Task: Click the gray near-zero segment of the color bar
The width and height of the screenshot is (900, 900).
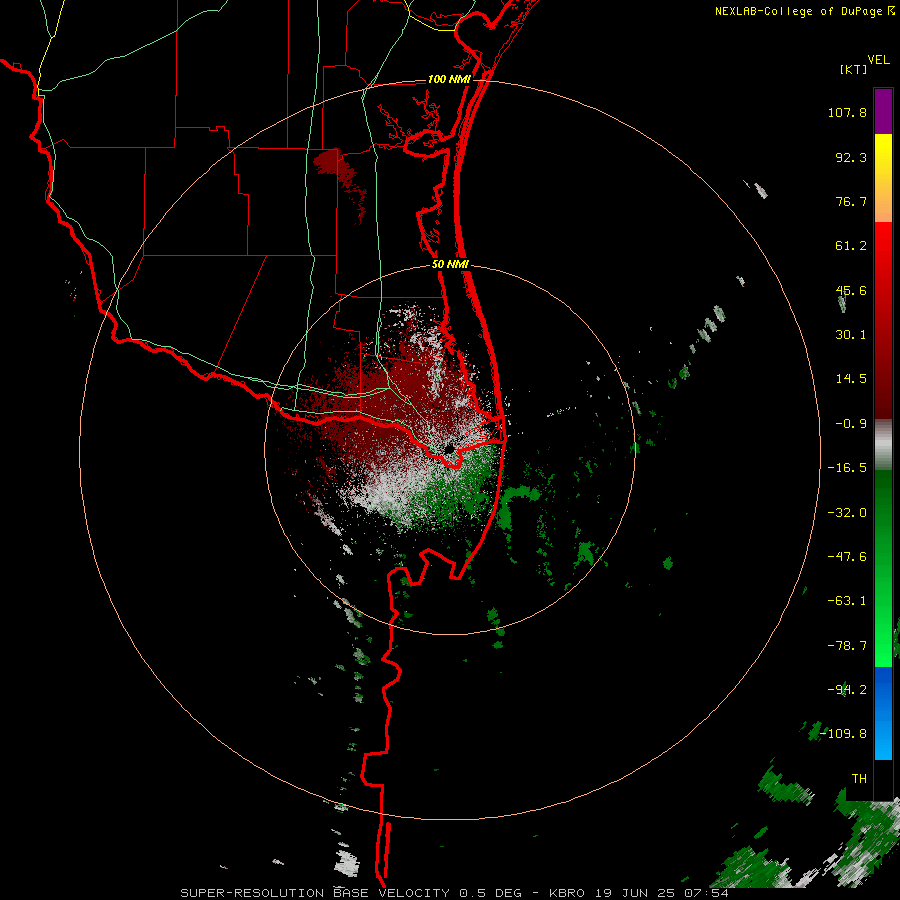Action: pos(883,445)
